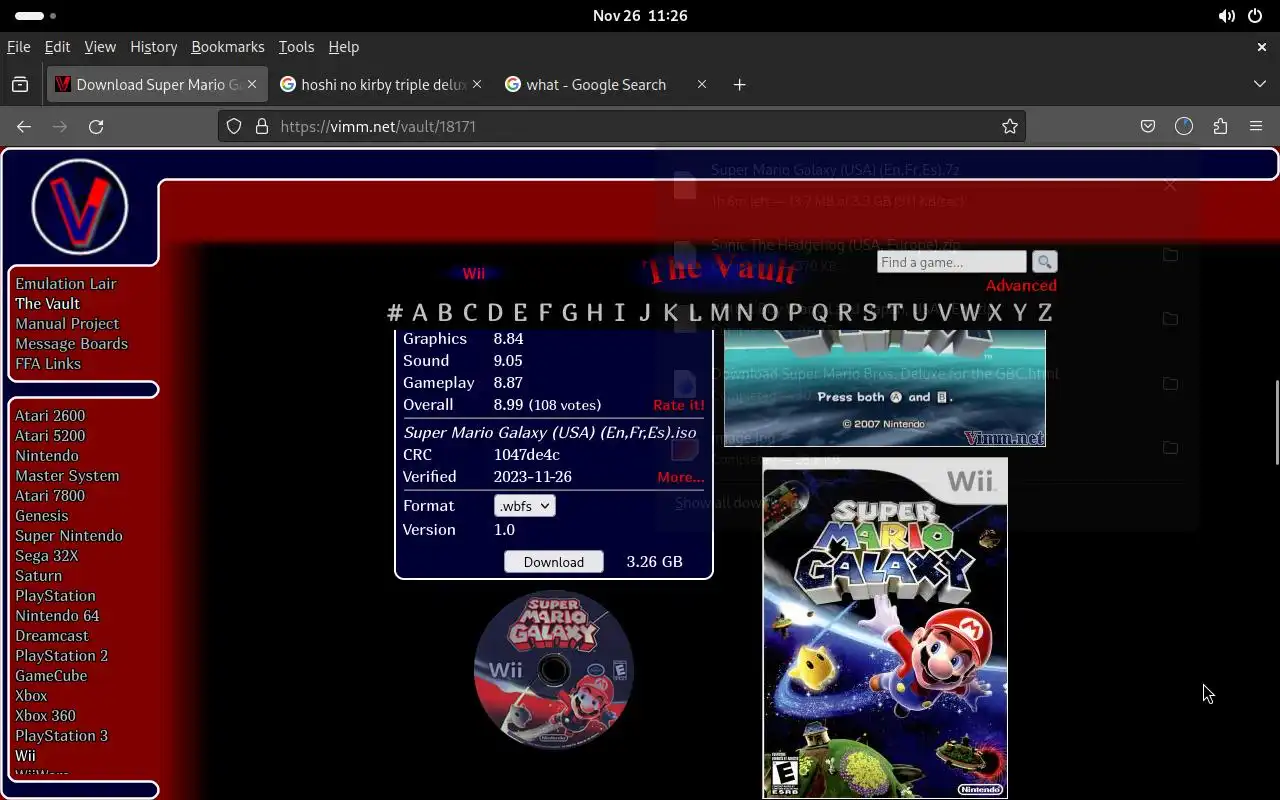
Task: Select PlayStation 2 in the console list
Action: point(61,656)
